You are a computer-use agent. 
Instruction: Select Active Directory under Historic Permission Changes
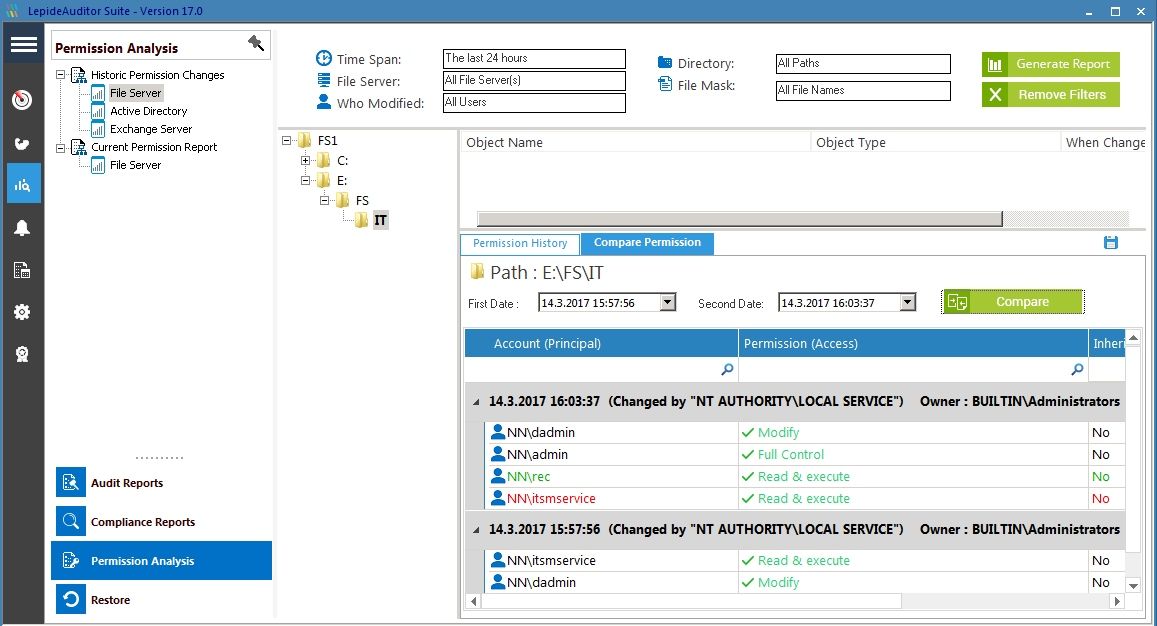point(148,111)
